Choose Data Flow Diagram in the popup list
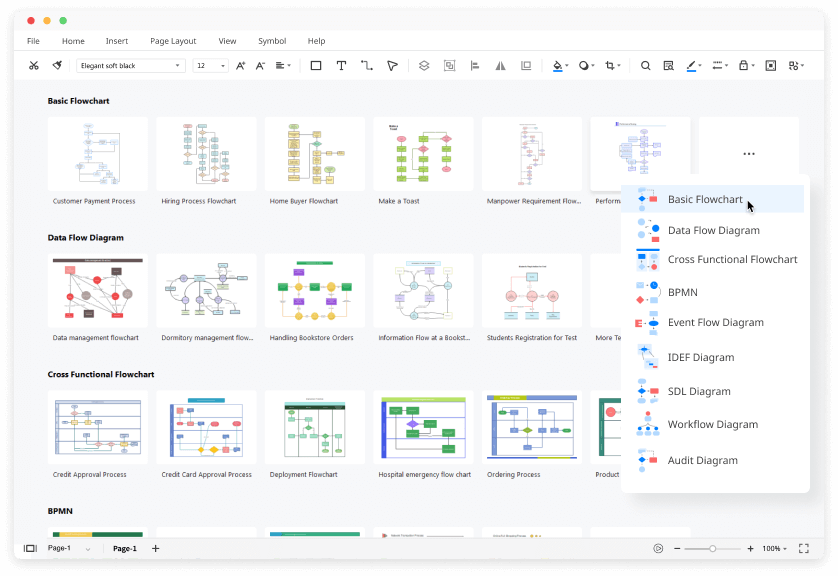Viewport: 838px width, 576px height. pyautogui.click(x=712, y=230)
